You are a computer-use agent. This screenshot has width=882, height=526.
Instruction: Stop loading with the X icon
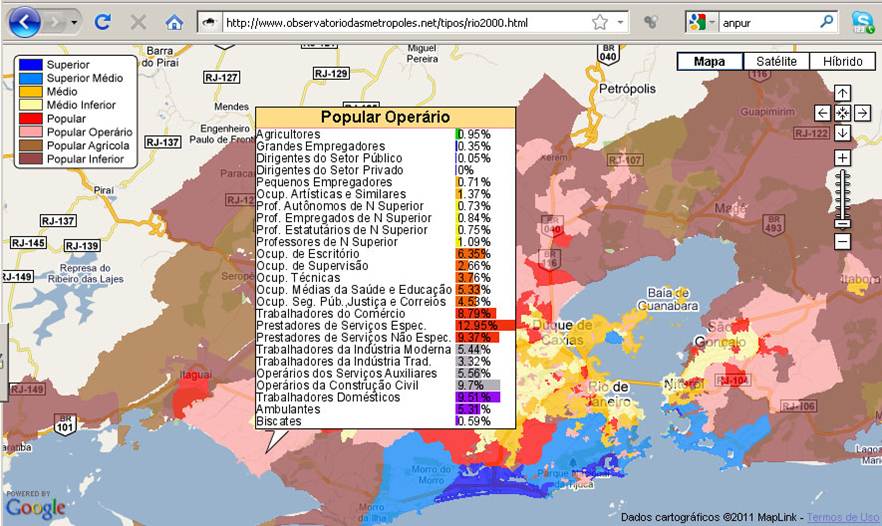point(138,23)
